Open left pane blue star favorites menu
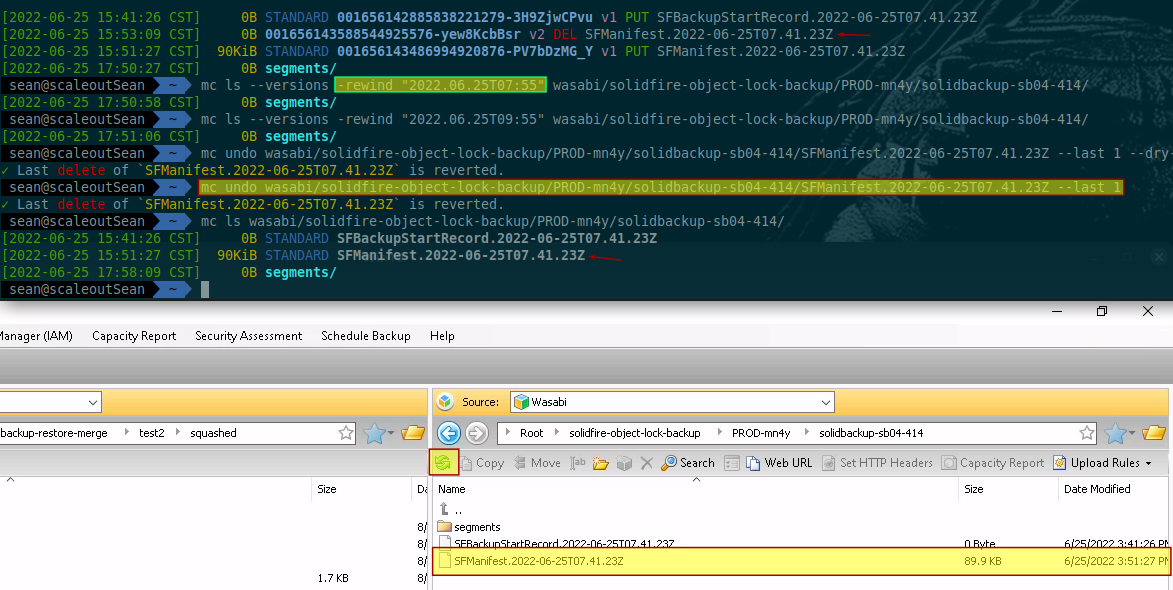1173x590 pixels. click(379, 433)
